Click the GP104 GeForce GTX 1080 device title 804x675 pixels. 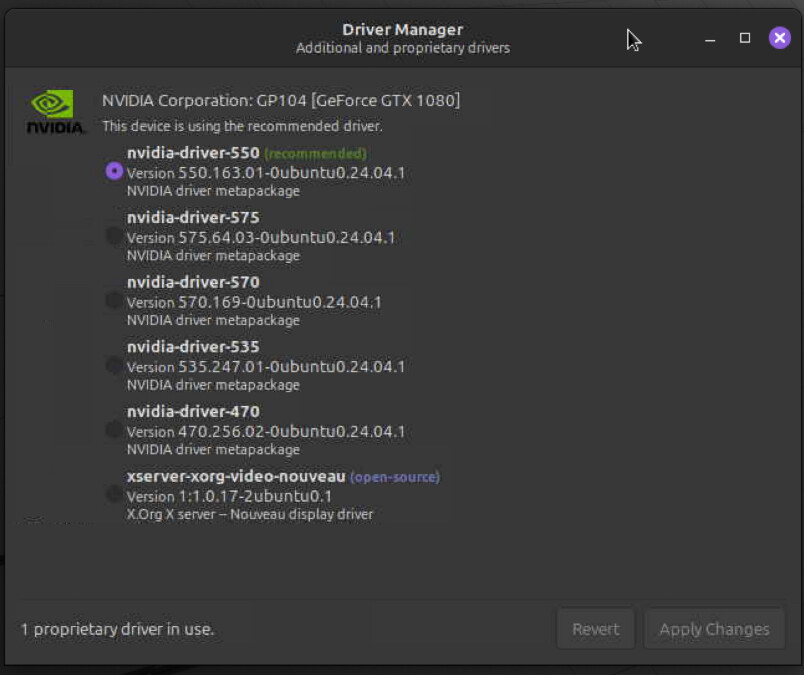pos(281,101)
